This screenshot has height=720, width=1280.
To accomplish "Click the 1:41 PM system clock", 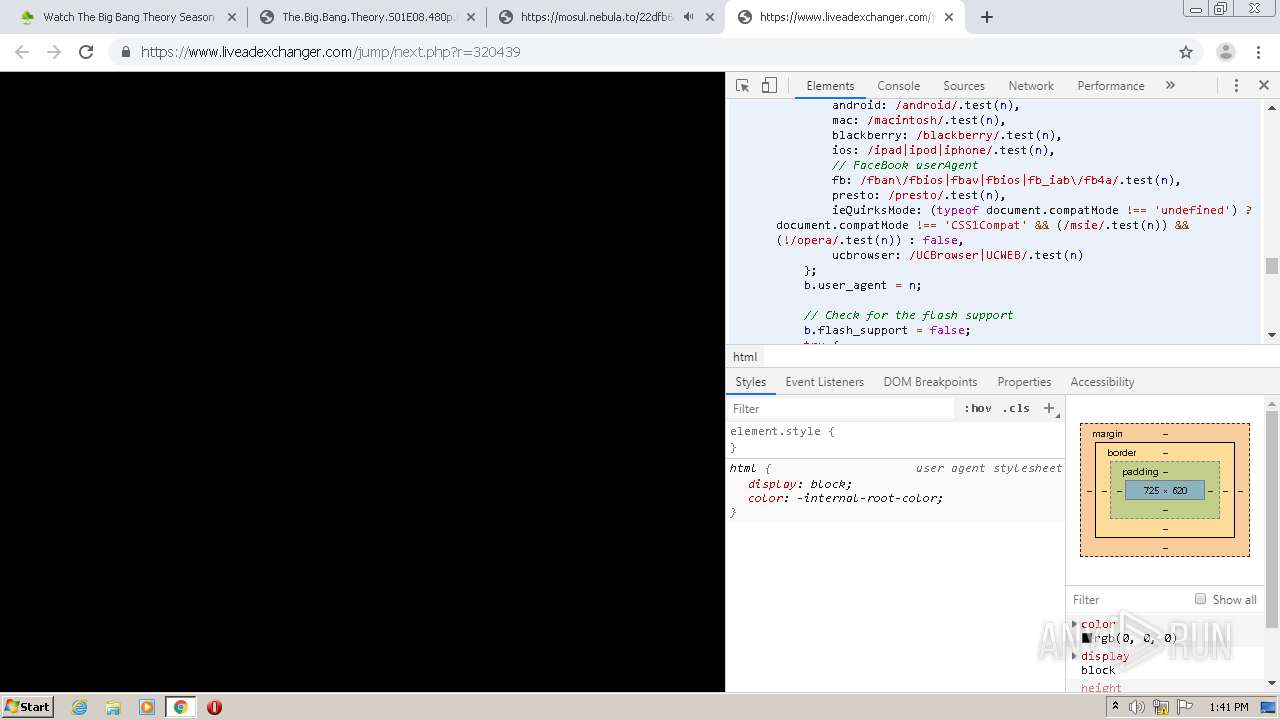I will pyautogui.click(x=1228, y=707).
